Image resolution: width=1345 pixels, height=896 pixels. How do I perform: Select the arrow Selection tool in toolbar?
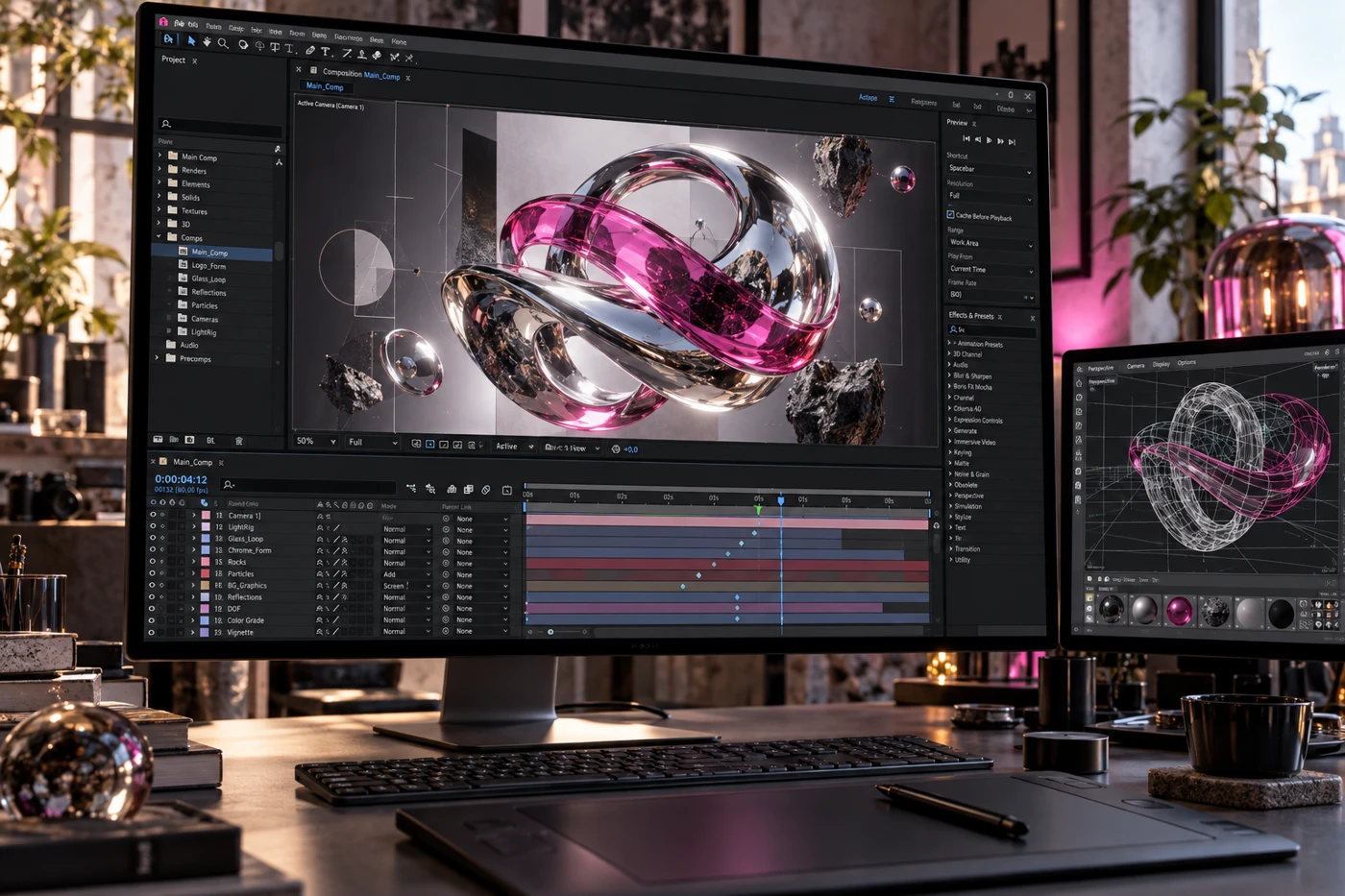pos(191,40)
